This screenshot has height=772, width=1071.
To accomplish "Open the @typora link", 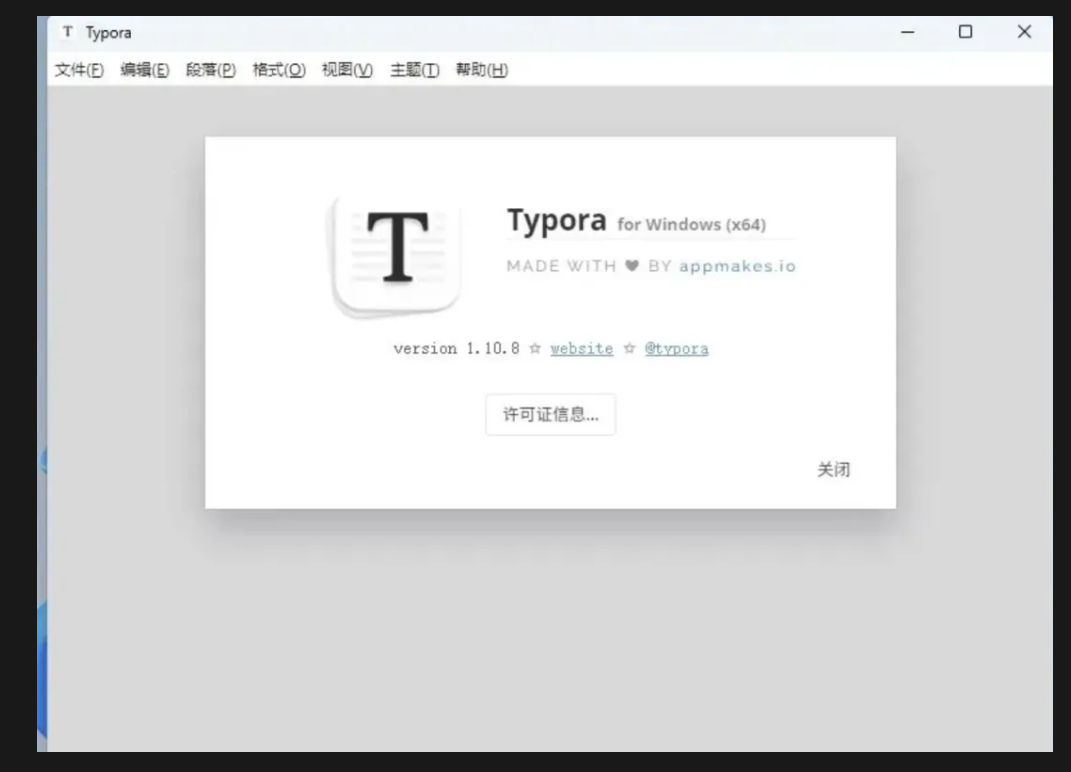I will [x=677, y=348].
